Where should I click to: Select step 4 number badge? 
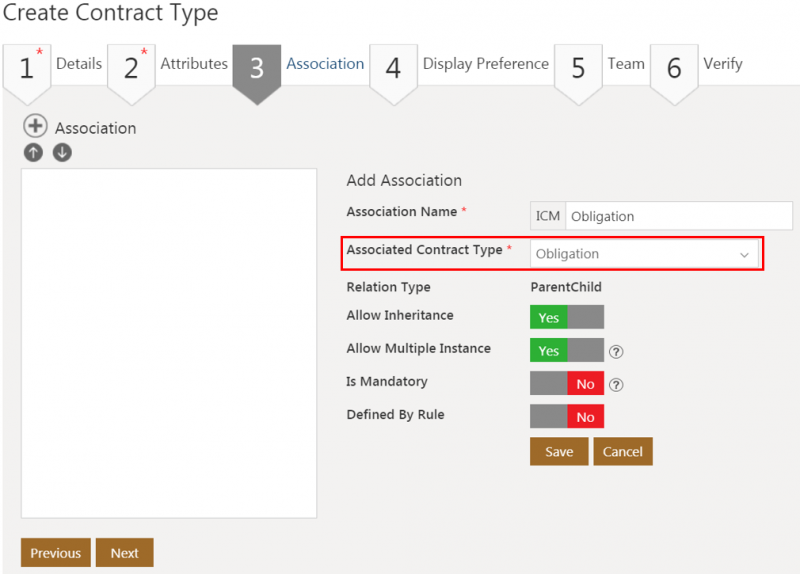(393, 68)
